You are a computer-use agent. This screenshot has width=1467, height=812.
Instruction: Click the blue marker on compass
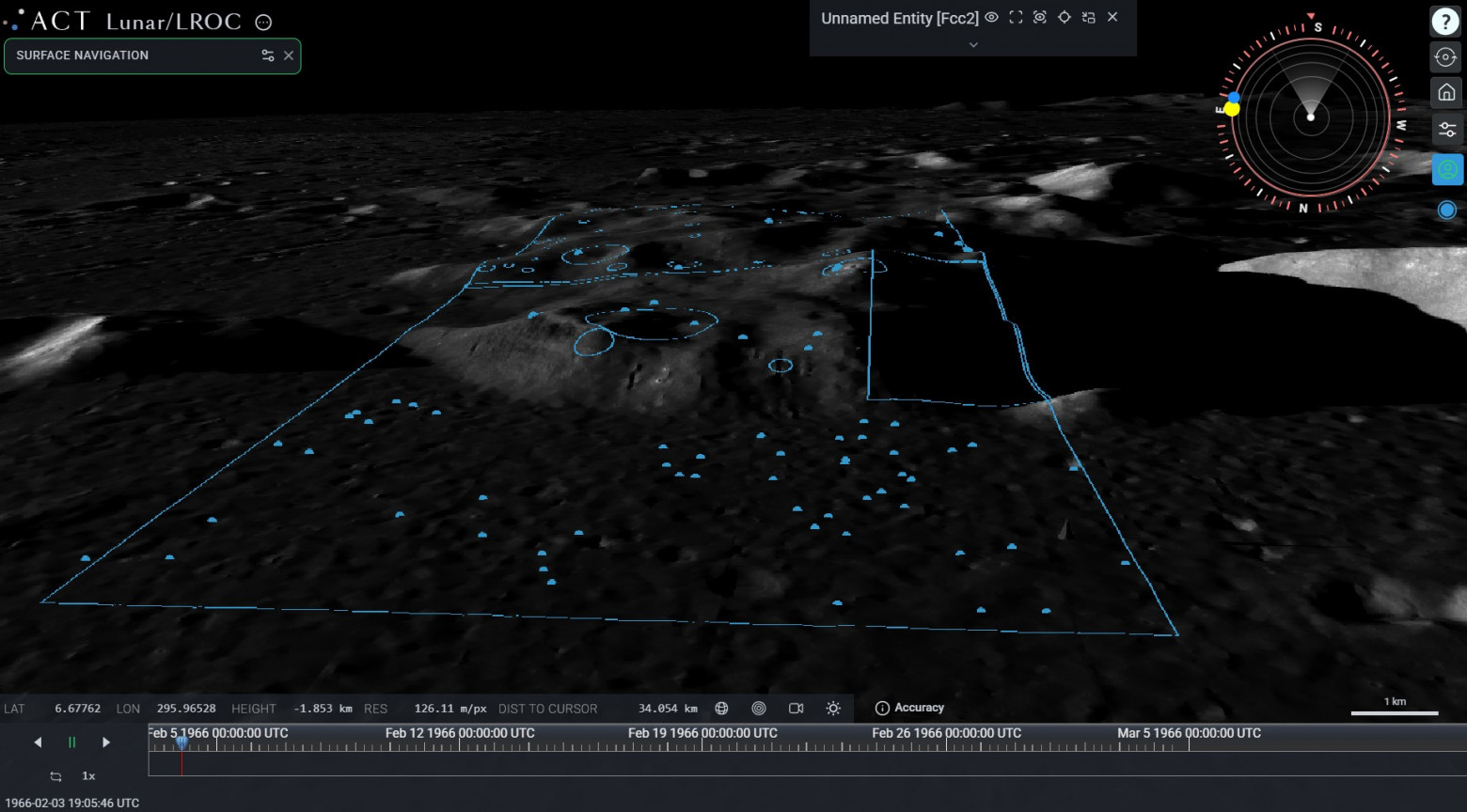click(x=1234, y=97)
